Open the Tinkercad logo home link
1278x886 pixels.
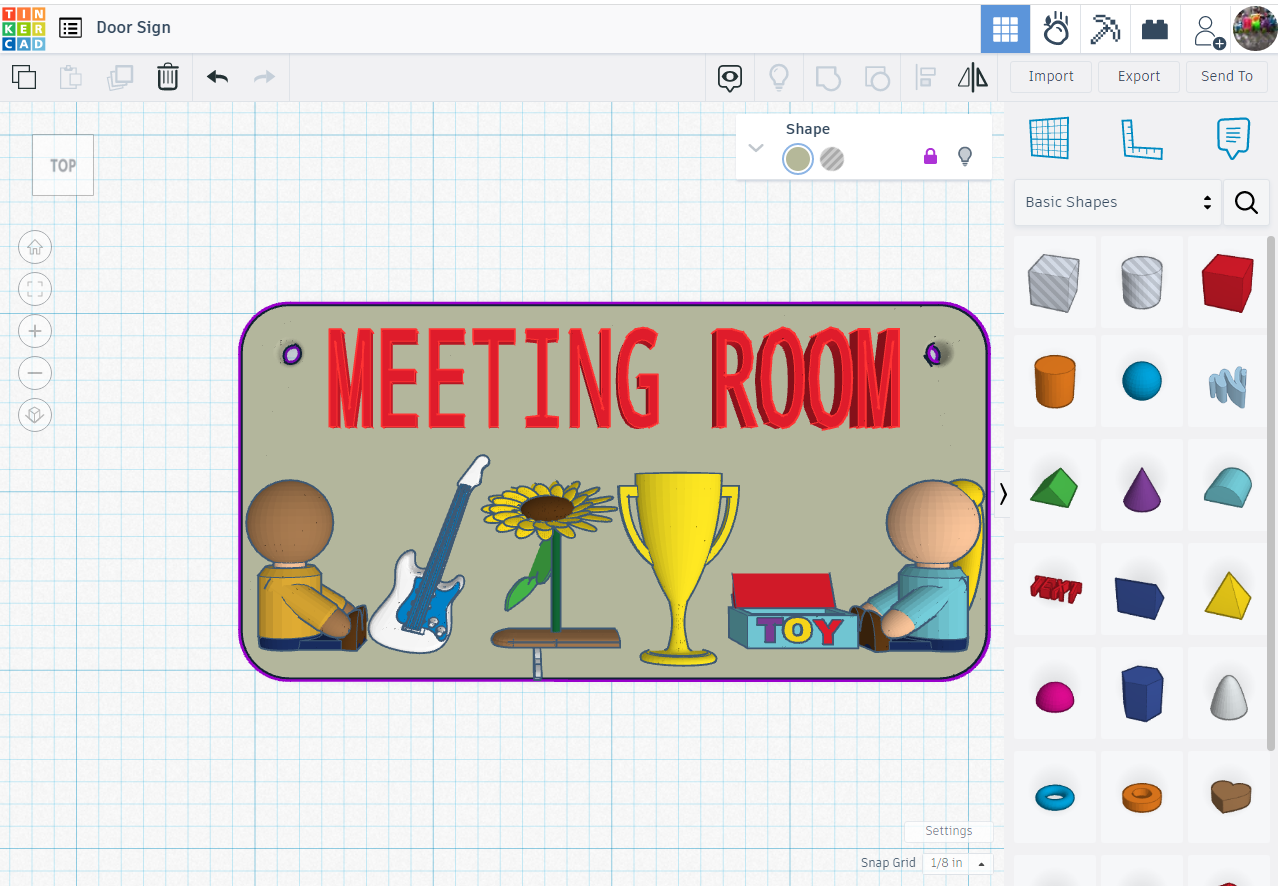point(23,27)
